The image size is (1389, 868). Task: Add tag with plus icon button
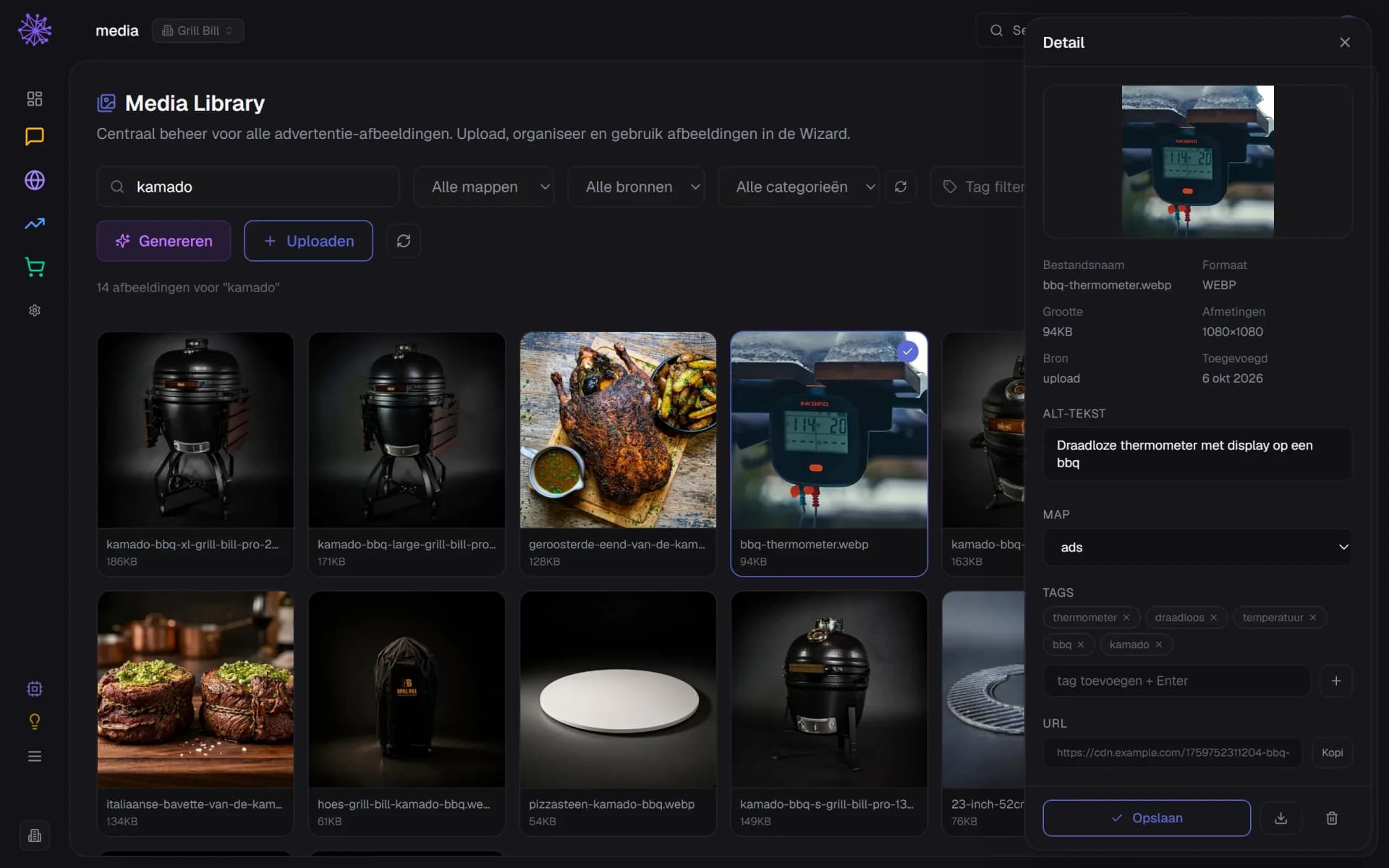pyautogui.click(x=1336, y=681)
